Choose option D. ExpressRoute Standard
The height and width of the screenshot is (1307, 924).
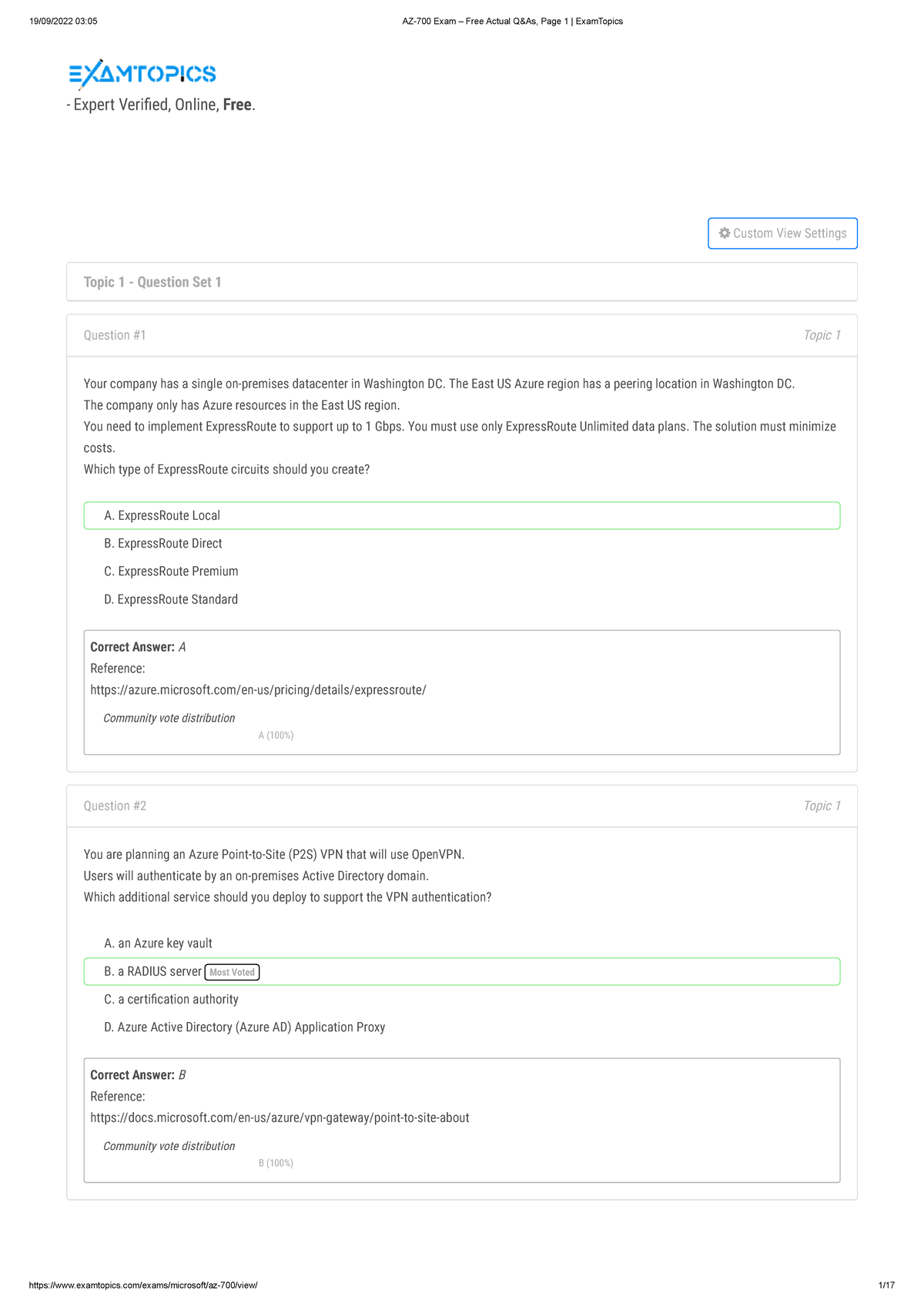(170, 599)
